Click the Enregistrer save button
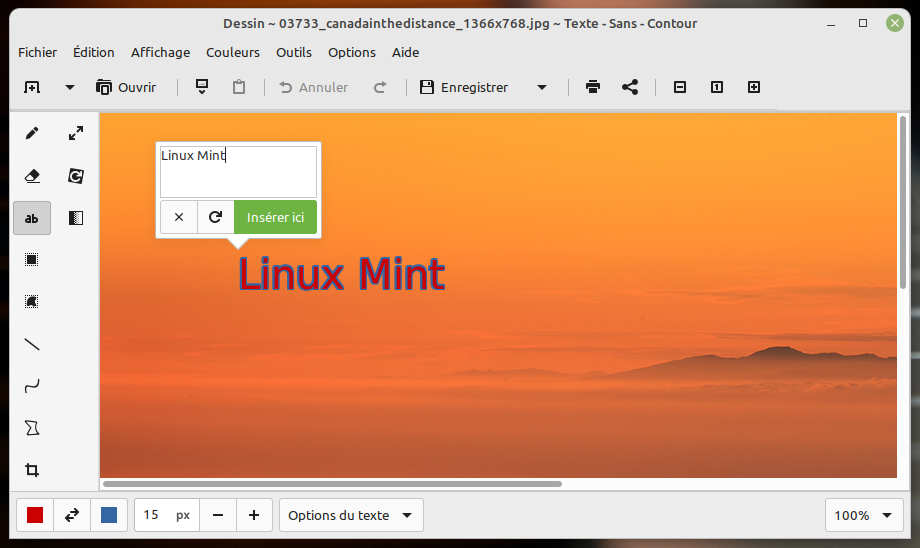920x548 pixels. click(465, 87)
